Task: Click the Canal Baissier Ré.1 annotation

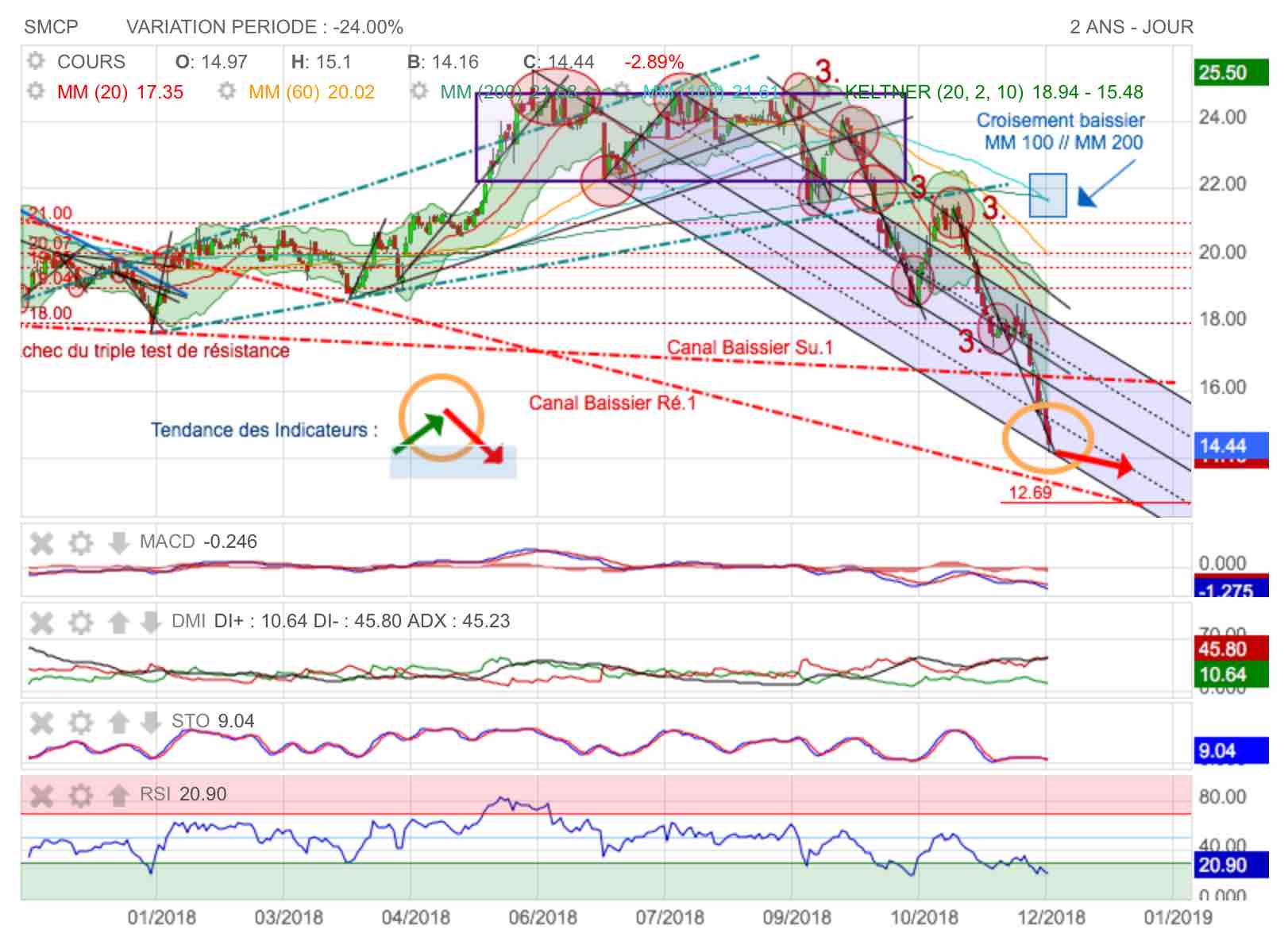Action: [612, 403]
